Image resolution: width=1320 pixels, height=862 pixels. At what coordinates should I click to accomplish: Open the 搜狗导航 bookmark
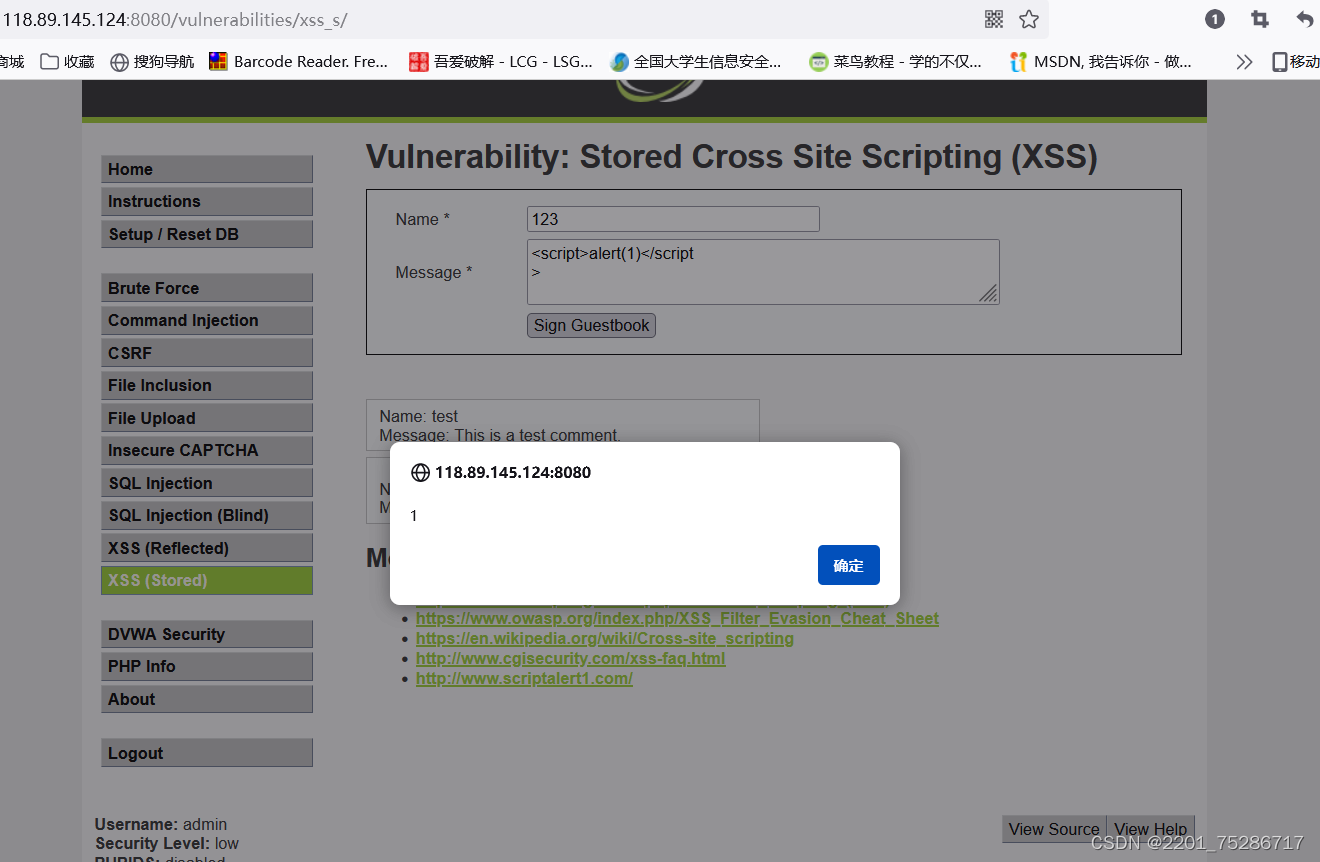[152, 62]
